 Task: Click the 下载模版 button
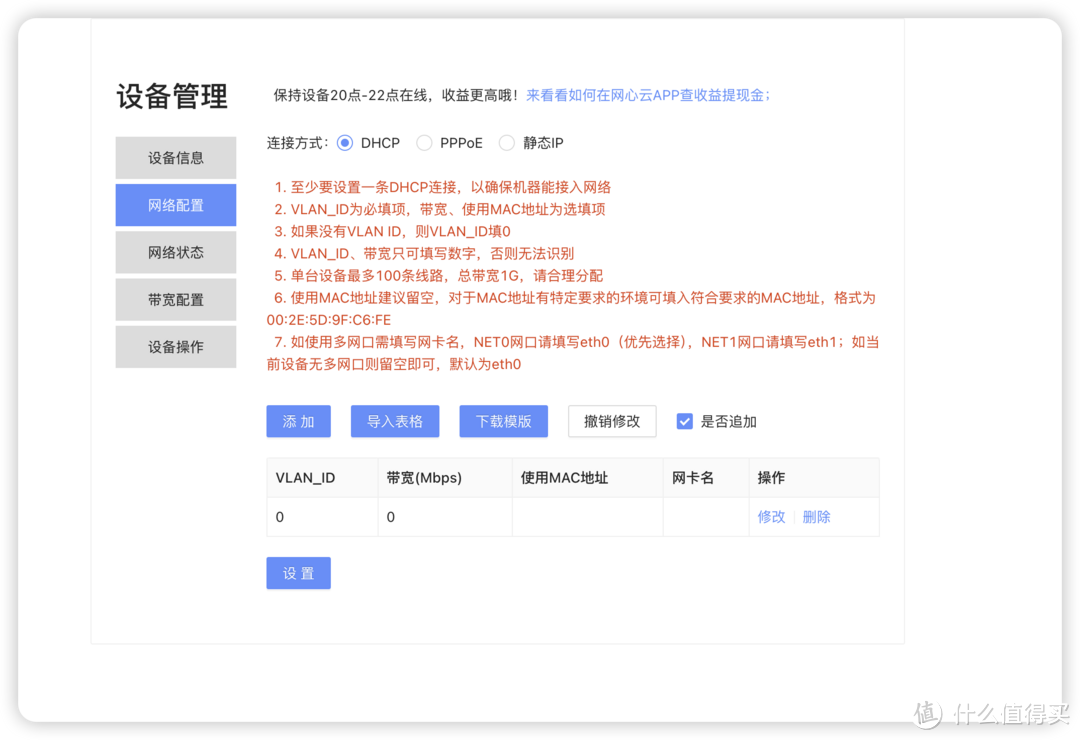504,421
